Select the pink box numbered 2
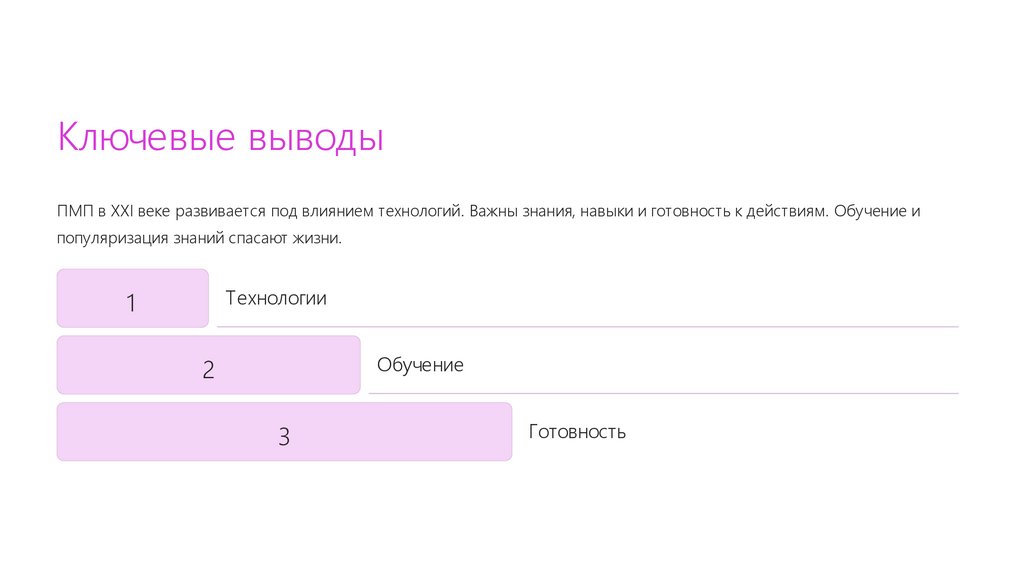Image resolution: width=1024 pixels, height=574 pixels. click(208, 365)
